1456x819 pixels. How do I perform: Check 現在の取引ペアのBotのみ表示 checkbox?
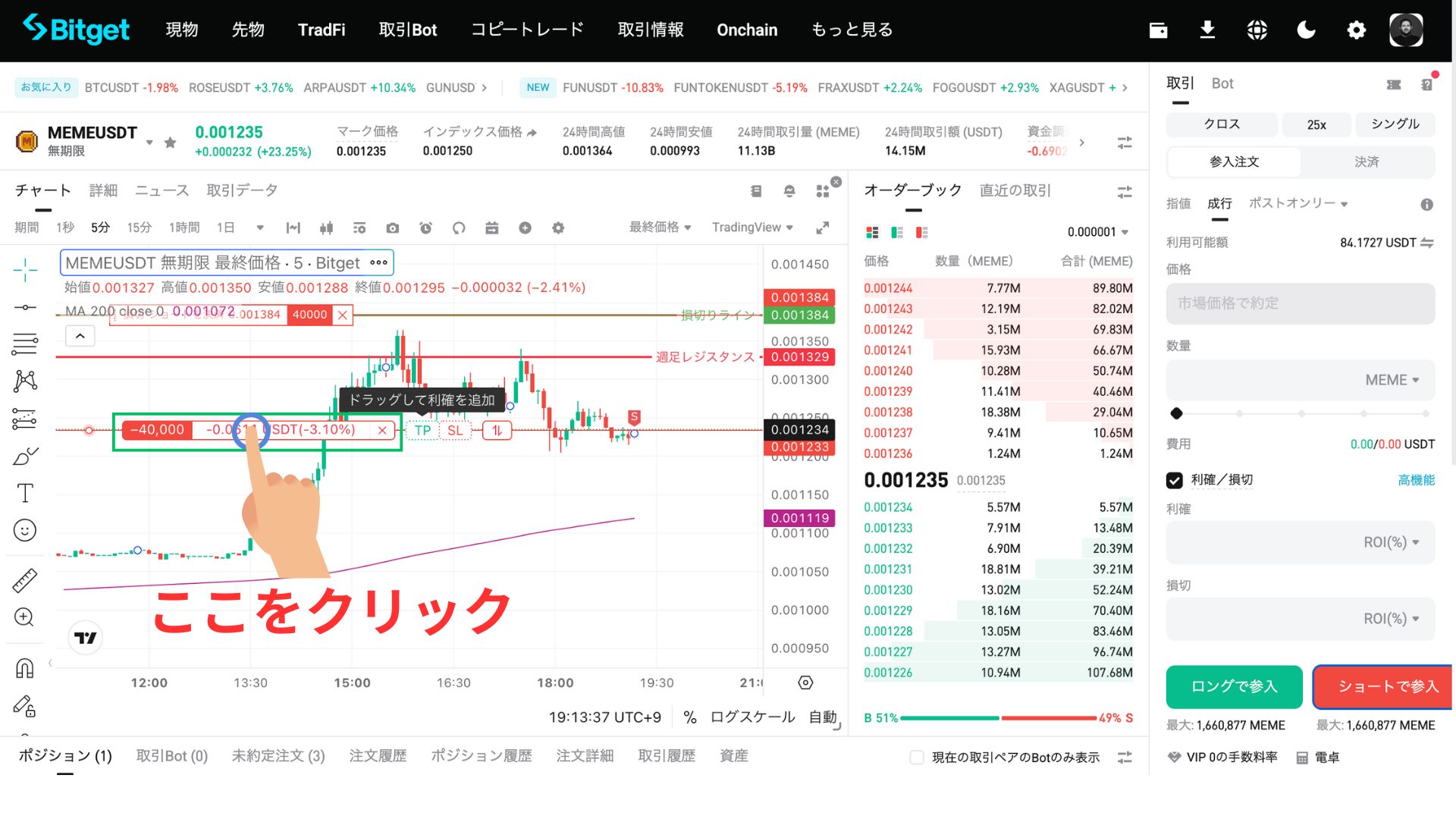(917, 757)
